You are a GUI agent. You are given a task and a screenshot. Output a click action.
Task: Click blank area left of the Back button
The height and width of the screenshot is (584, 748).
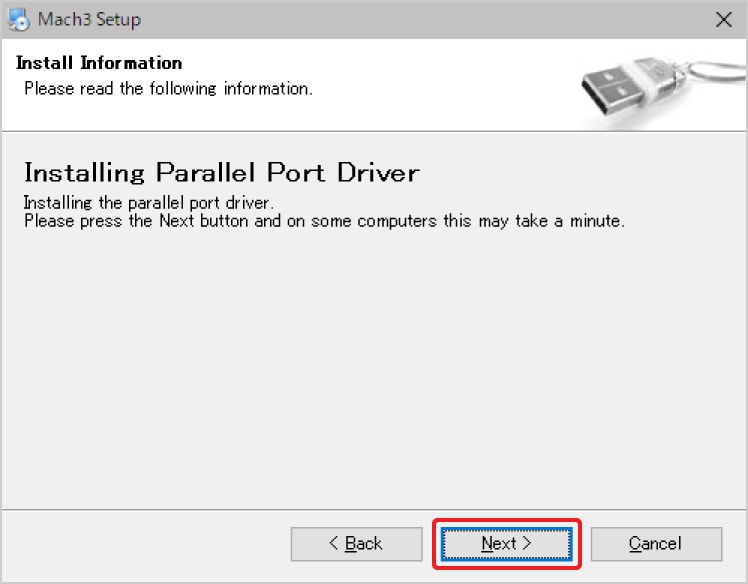coord(150,543)
